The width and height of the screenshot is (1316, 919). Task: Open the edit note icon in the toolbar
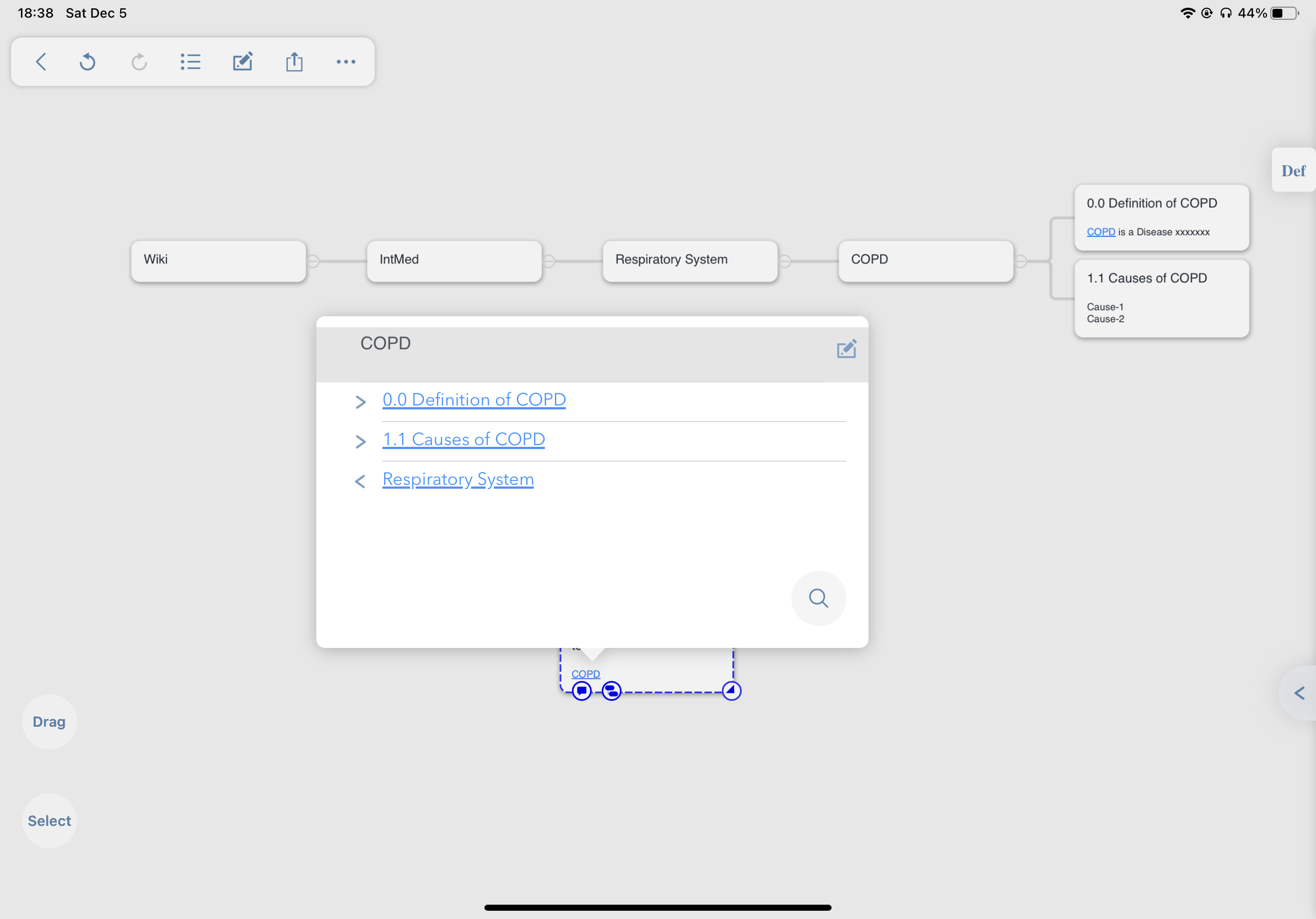[x=242, y=62]
